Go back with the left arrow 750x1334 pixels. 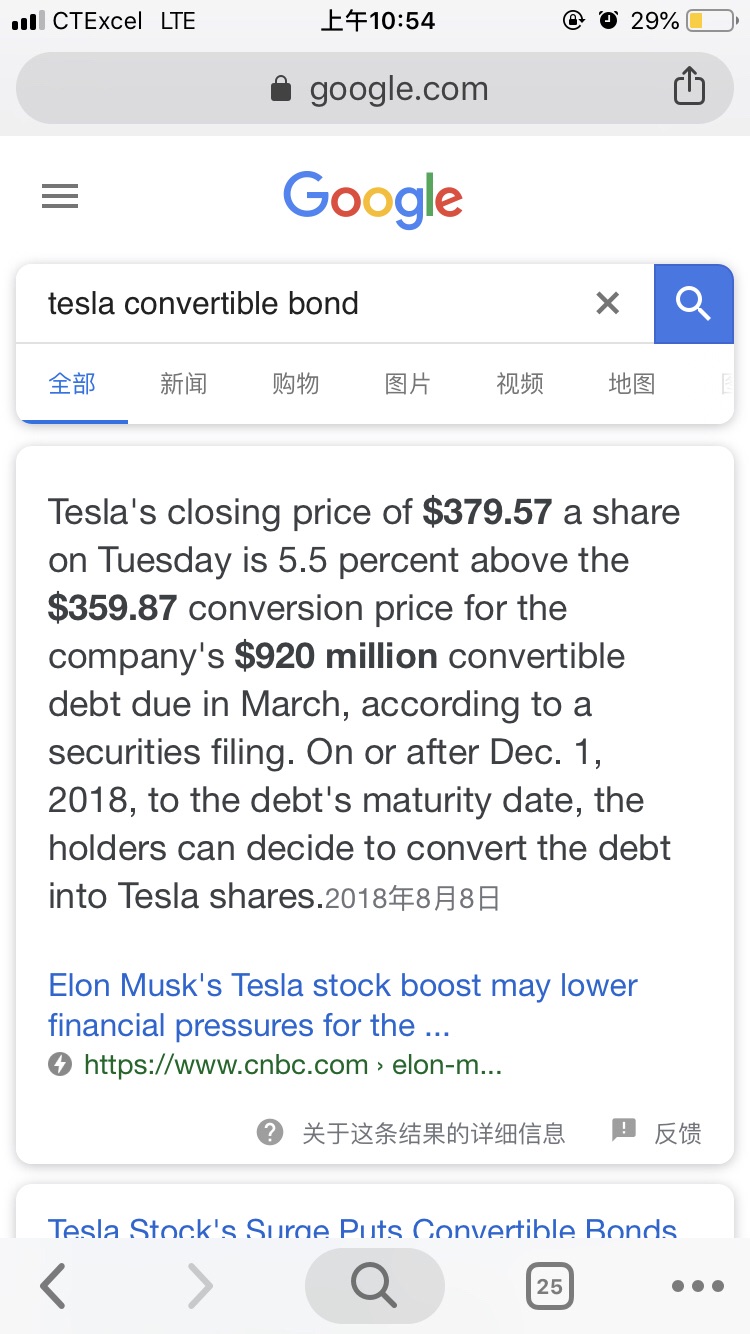[x=53, y=1286]
